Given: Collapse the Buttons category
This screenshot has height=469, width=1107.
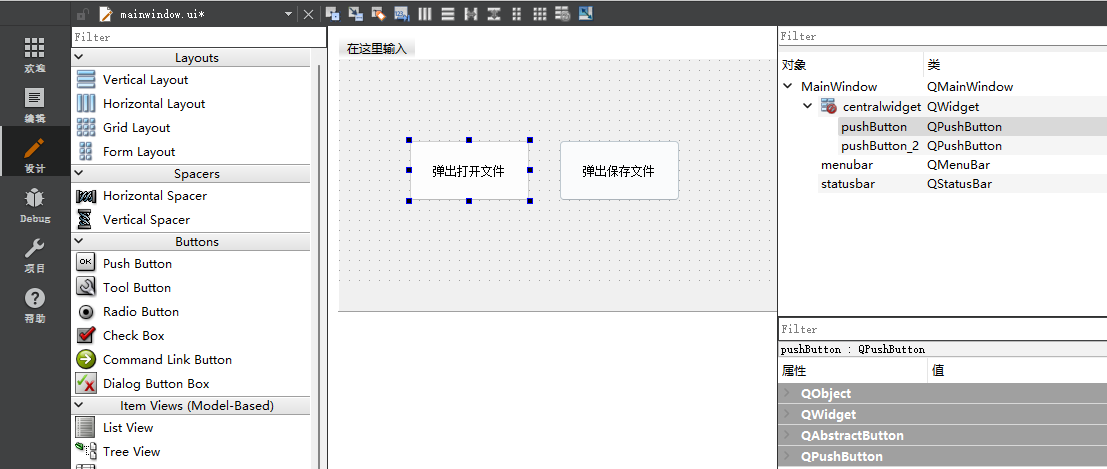Looking at the screenshot, I should 79,241.
